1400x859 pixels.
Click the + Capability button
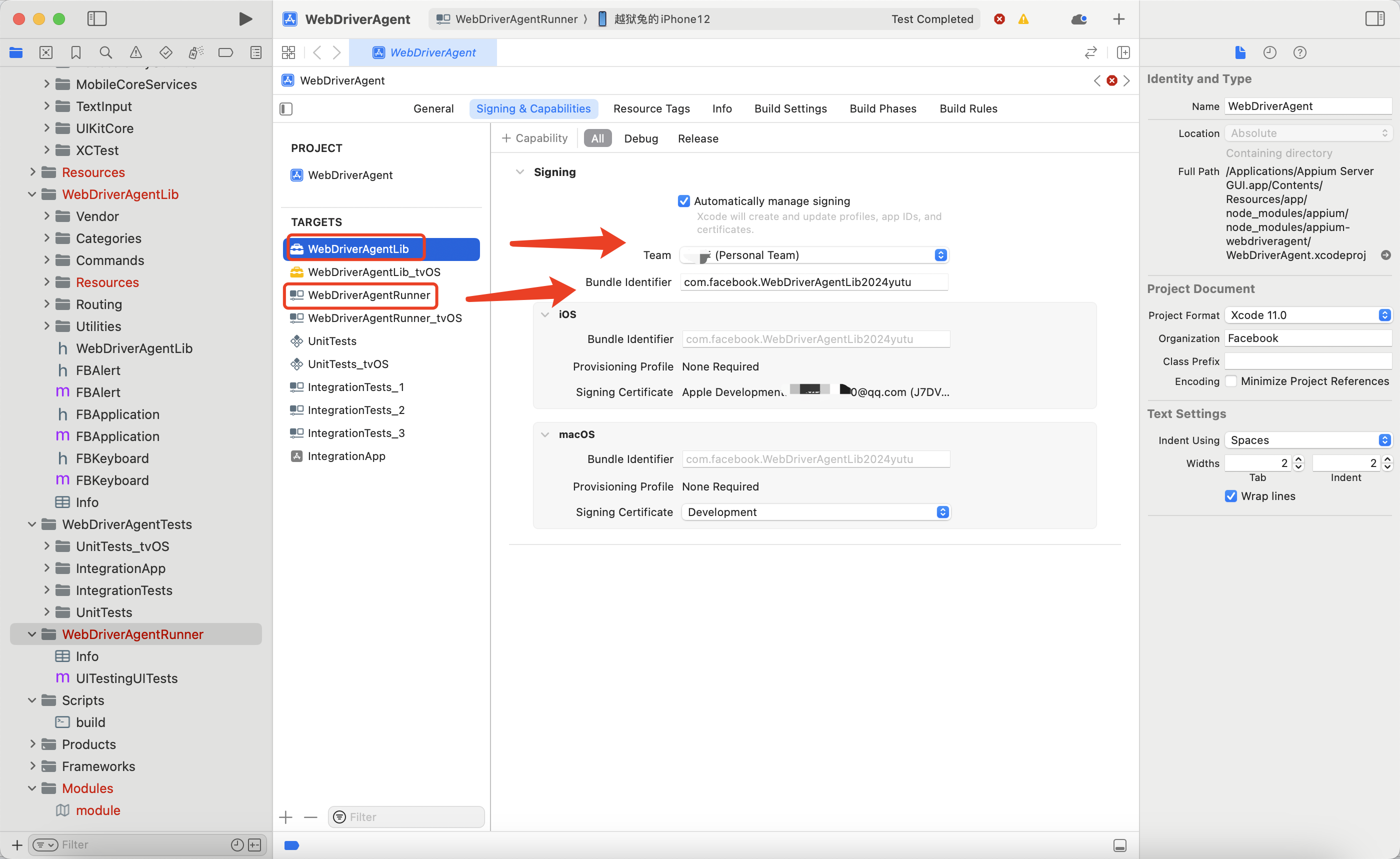click(534, 138)
